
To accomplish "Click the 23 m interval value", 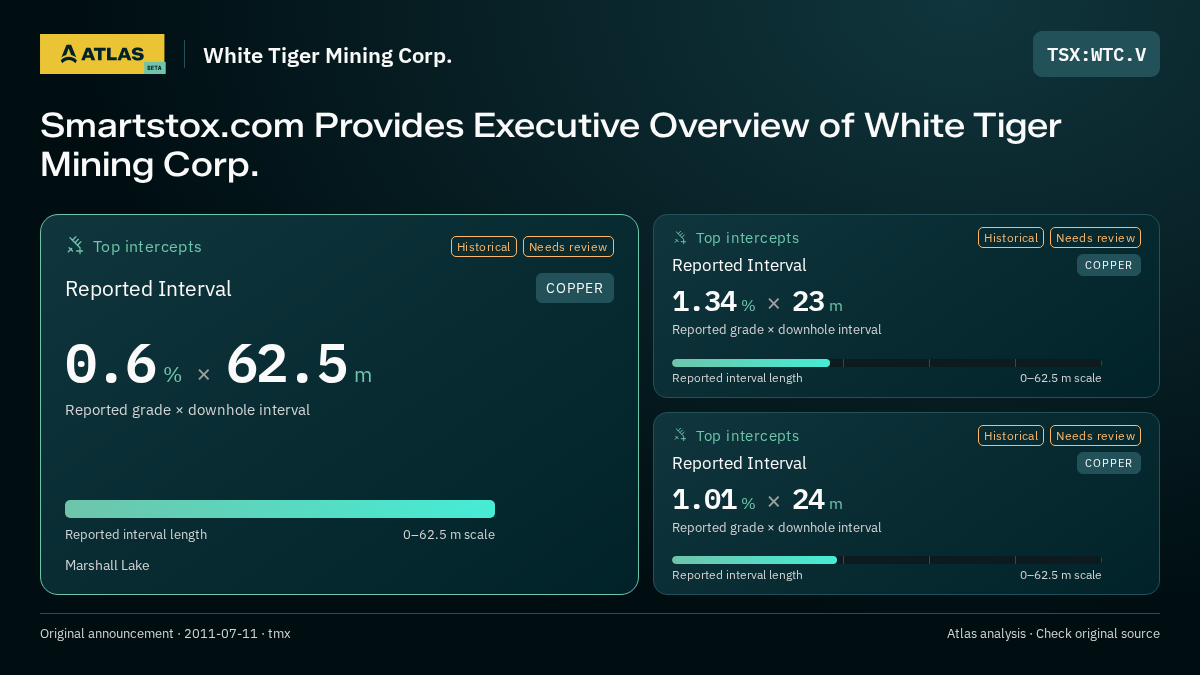I will click(x=817, y=302).
